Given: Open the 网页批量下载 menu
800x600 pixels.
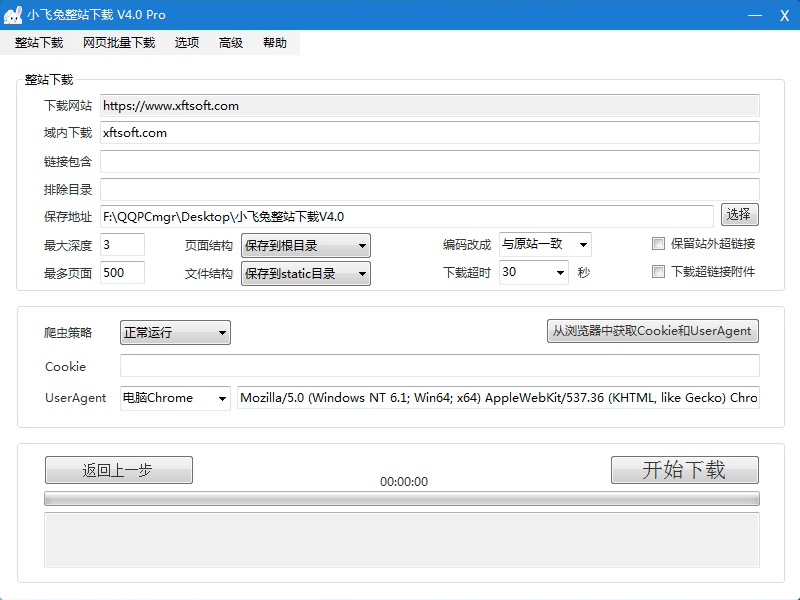Looking at the screenshot, I should click(119, 43).
